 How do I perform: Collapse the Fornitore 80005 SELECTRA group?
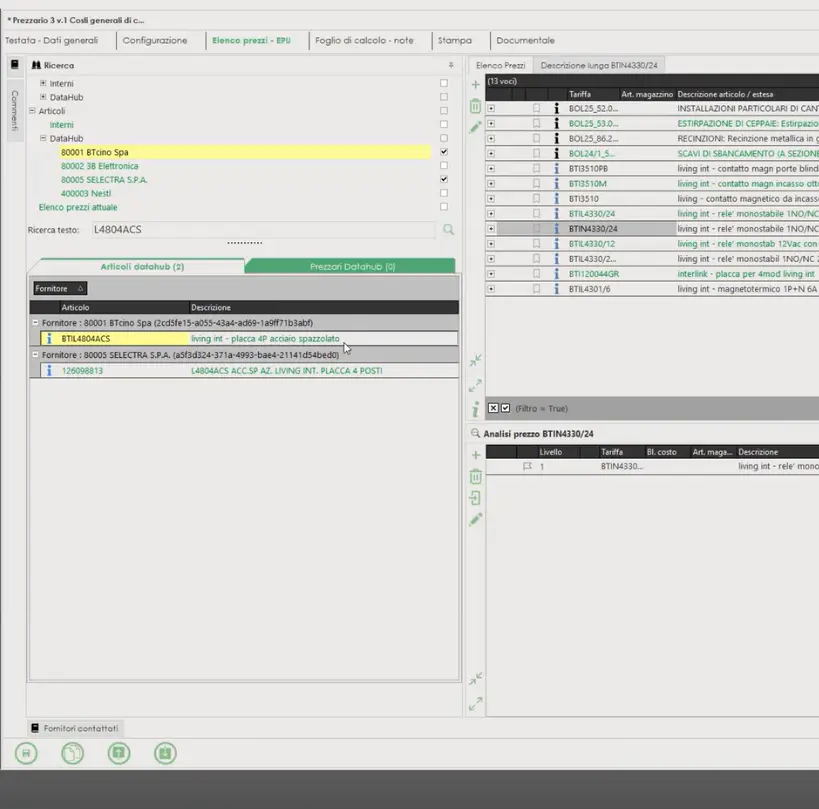click(36, 355)
